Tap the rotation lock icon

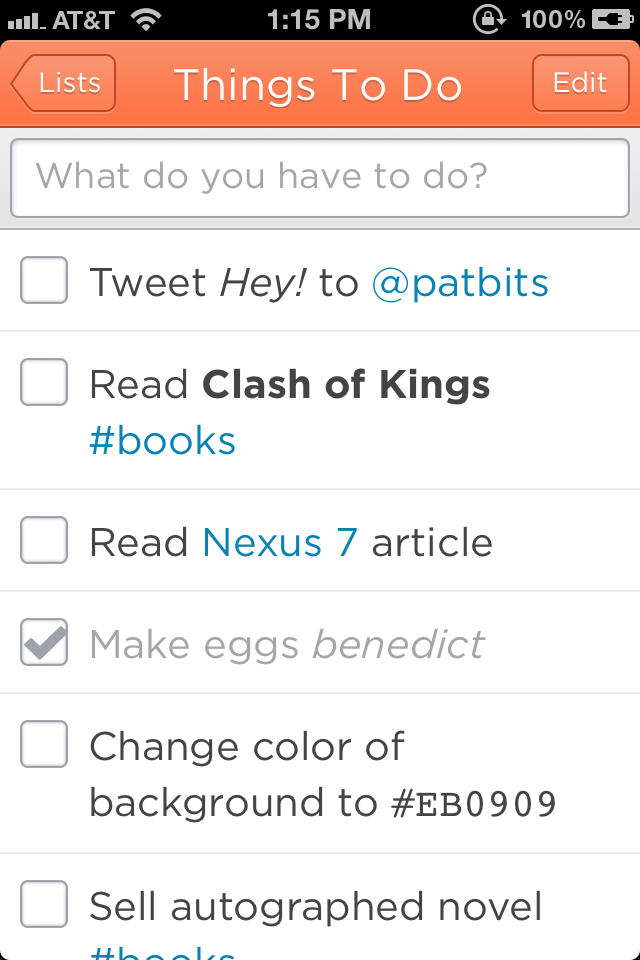(489, 20)
